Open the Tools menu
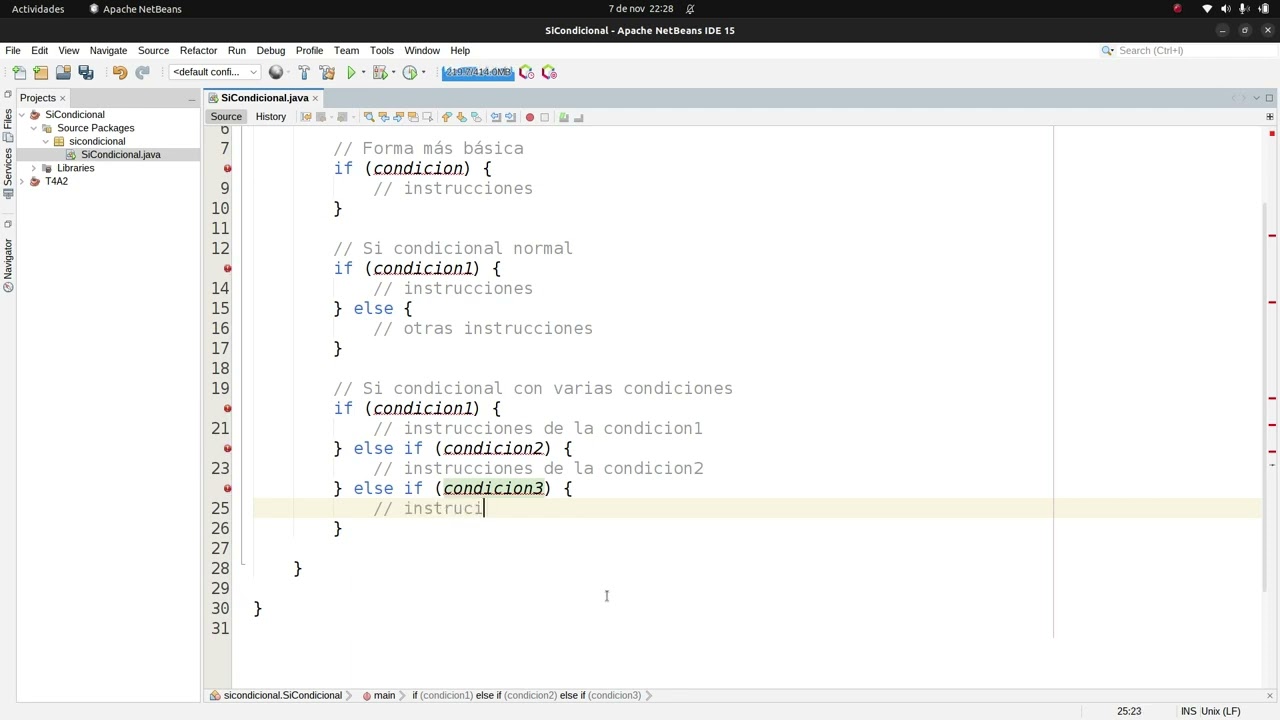 pos(381,50)
